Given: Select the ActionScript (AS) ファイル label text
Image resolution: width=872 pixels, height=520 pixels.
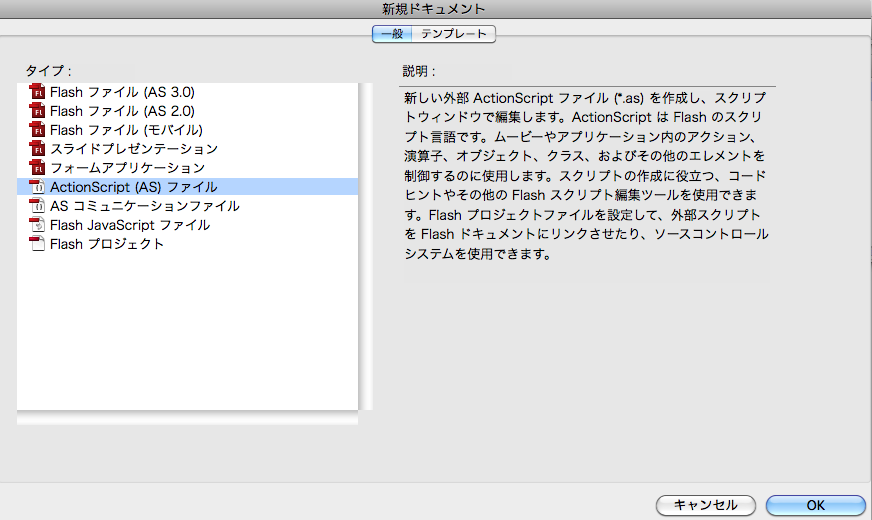Looking at the screenshot, I should click(133, 187).
